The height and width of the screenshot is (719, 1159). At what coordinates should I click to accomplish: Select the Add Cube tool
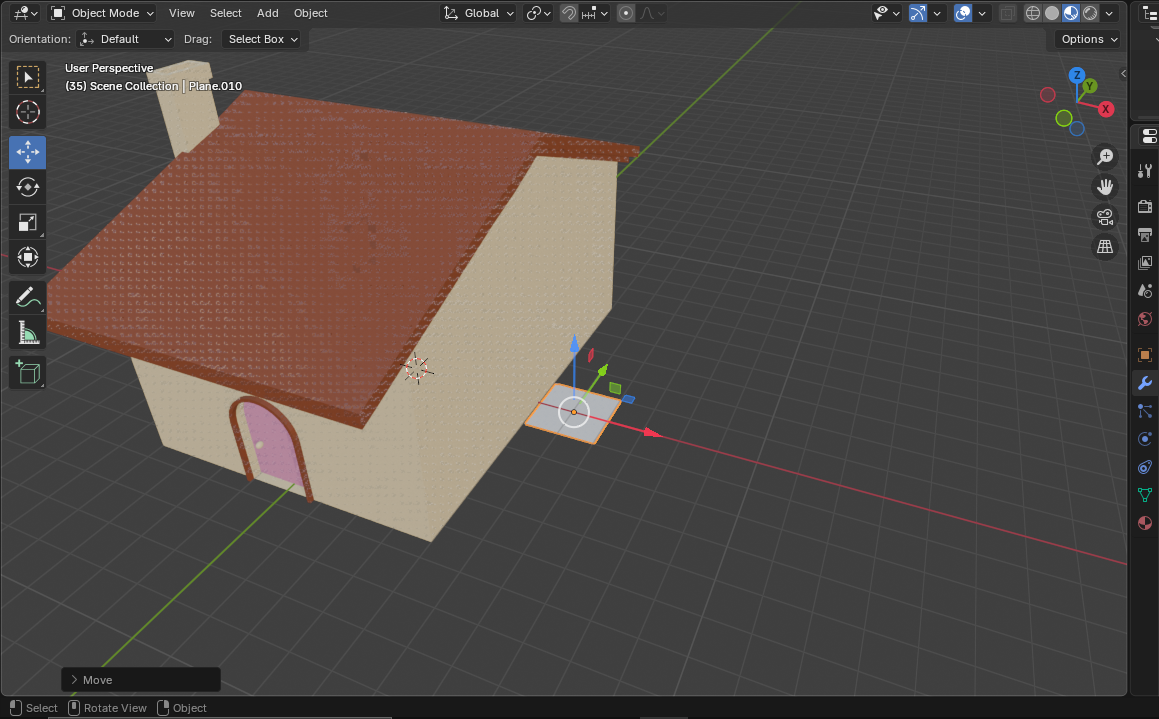point(28,372)
